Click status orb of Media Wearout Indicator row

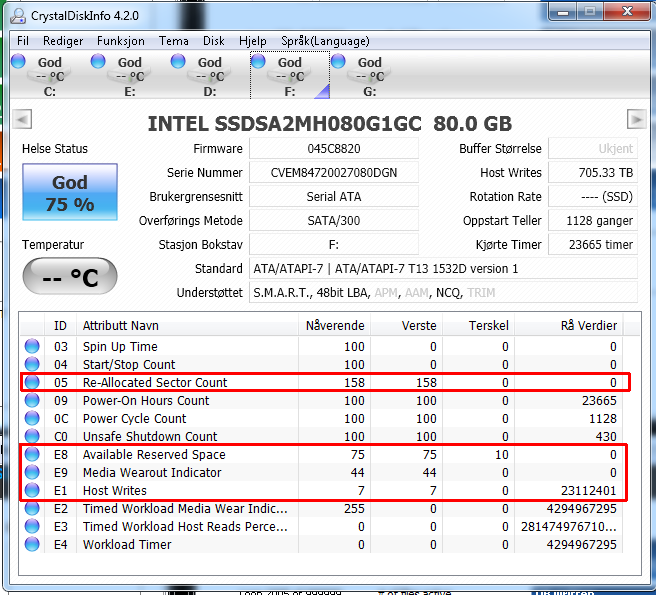click(32, 472)
